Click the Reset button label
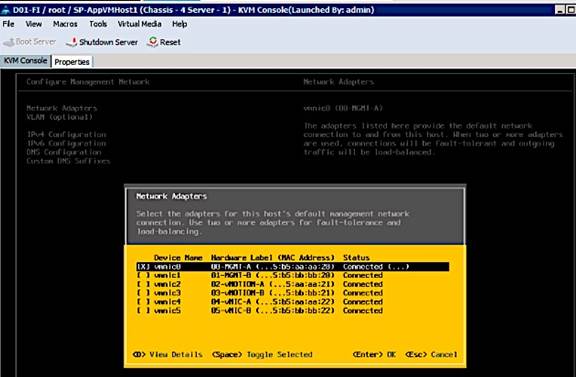Viewport: 576px width, 377px height. pos(170,42)
